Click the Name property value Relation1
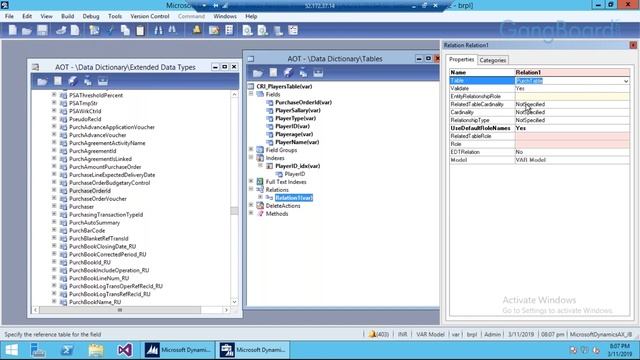 tap(572, 72)
